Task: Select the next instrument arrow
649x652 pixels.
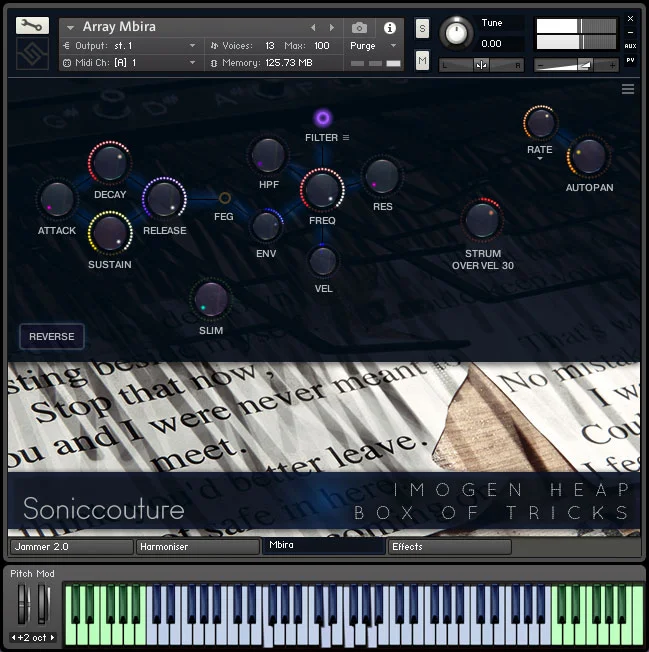Action: tap(332, 28)
